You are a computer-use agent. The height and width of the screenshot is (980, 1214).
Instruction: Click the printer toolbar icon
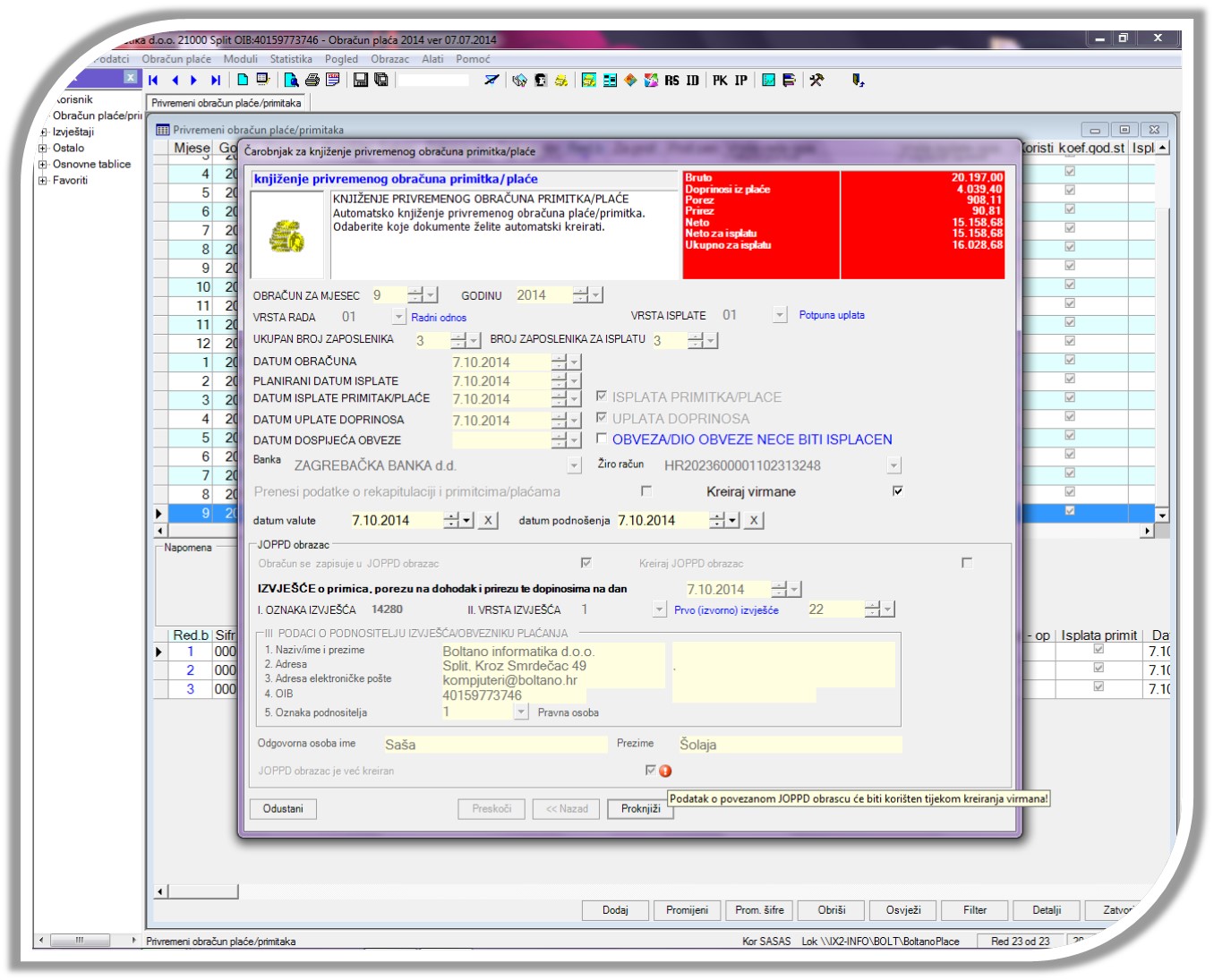pos(312,81)
